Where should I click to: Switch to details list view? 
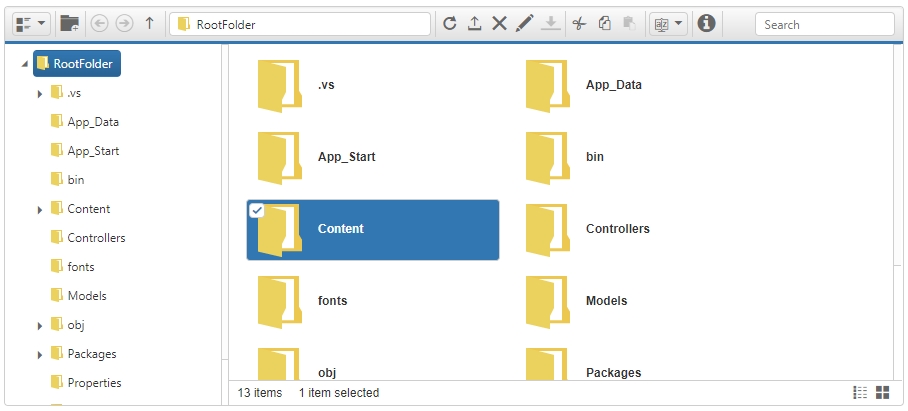(860, 393)
